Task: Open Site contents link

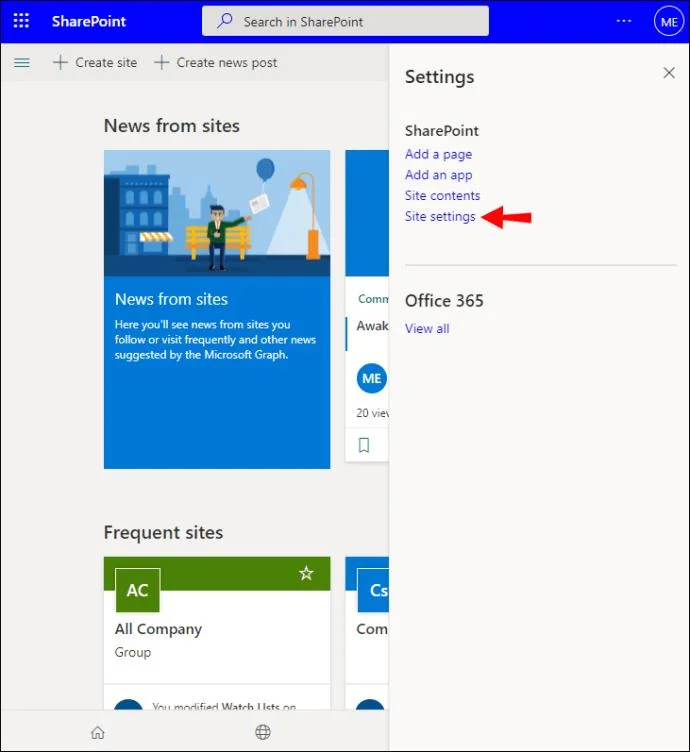Action: [x=442, y=195]
